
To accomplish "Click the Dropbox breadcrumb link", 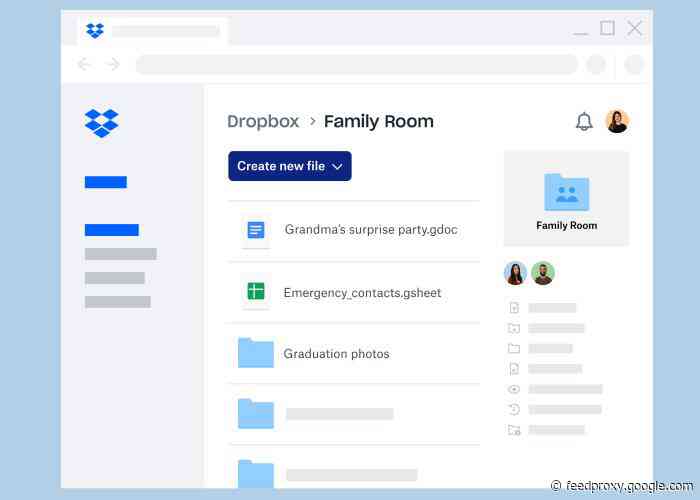I will coord(263,121).
